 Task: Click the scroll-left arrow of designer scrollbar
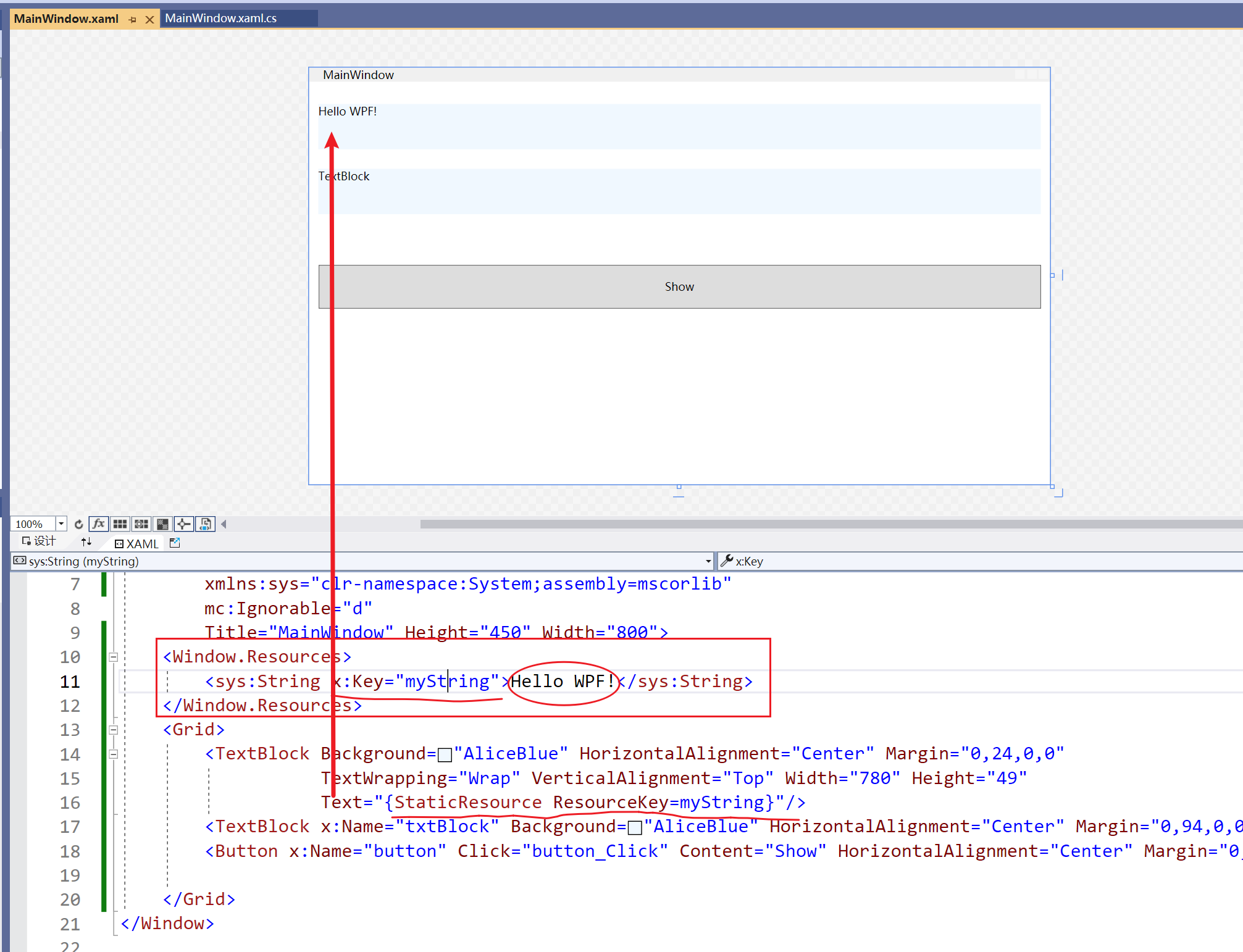(224, 524)
